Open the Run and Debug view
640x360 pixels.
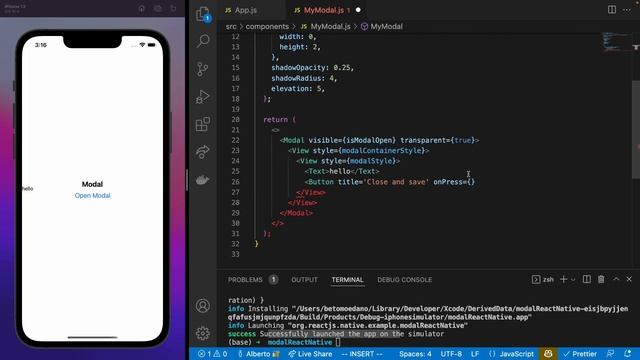tap(203, 97)
